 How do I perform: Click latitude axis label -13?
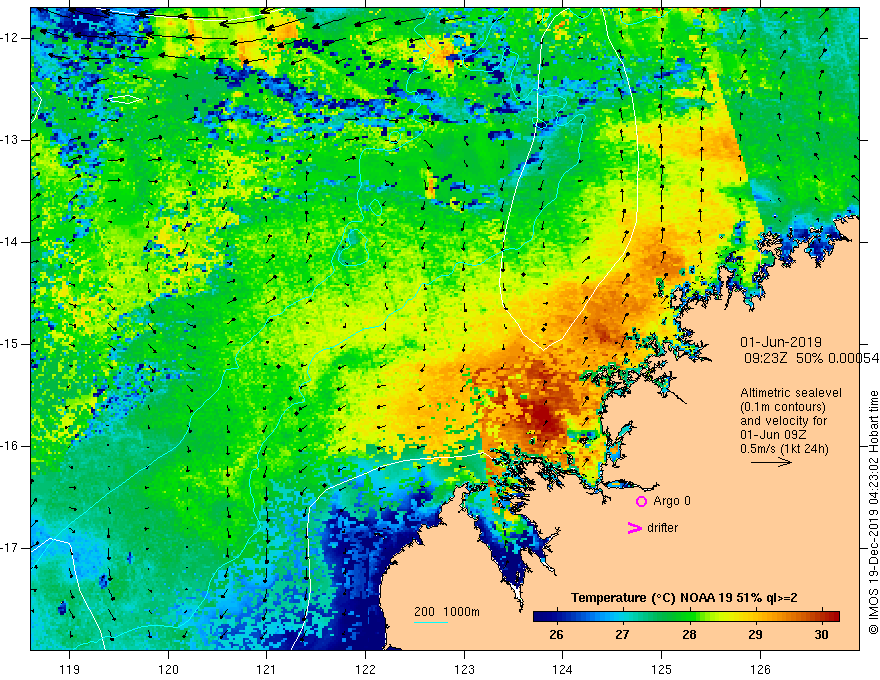(10, 140)
